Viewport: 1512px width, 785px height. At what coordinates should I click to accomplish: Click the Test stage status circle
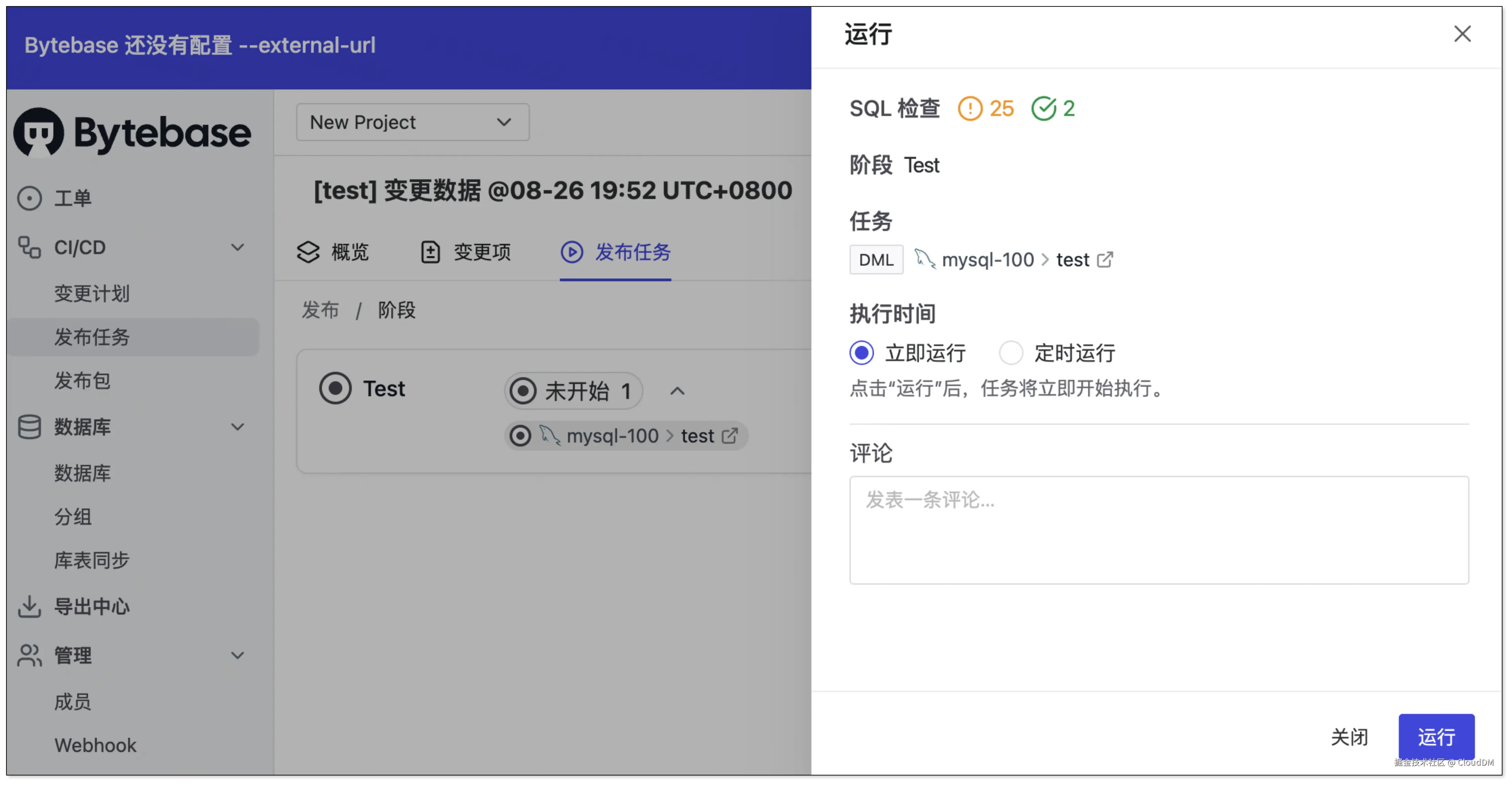[x=335, y=388]
